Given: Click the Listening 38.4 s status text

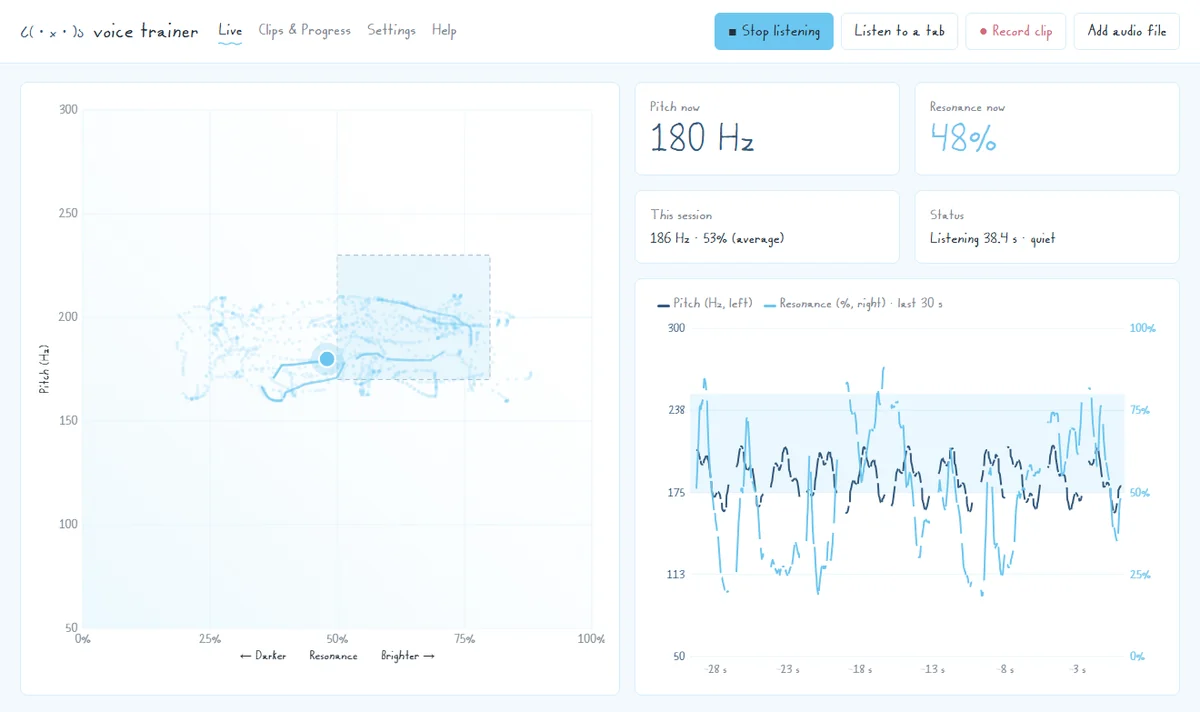Looking at the screenshot, I should tap(992, 239).
